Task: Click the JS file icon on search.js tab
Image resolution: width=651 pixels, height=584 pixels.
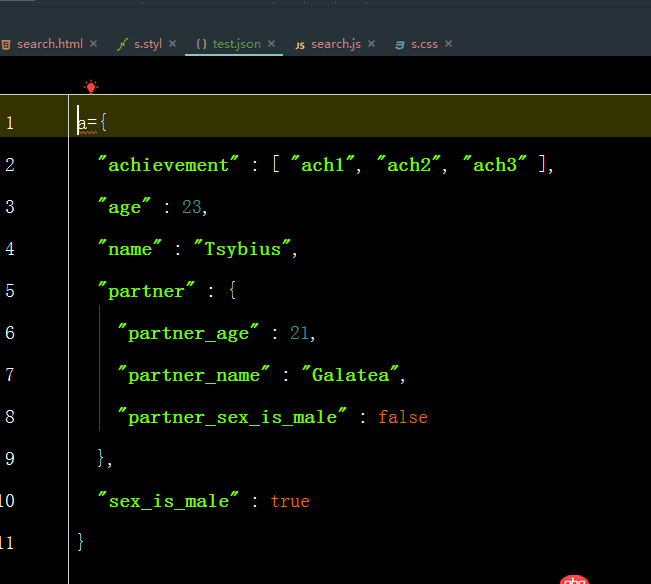Action: point(300,45)
